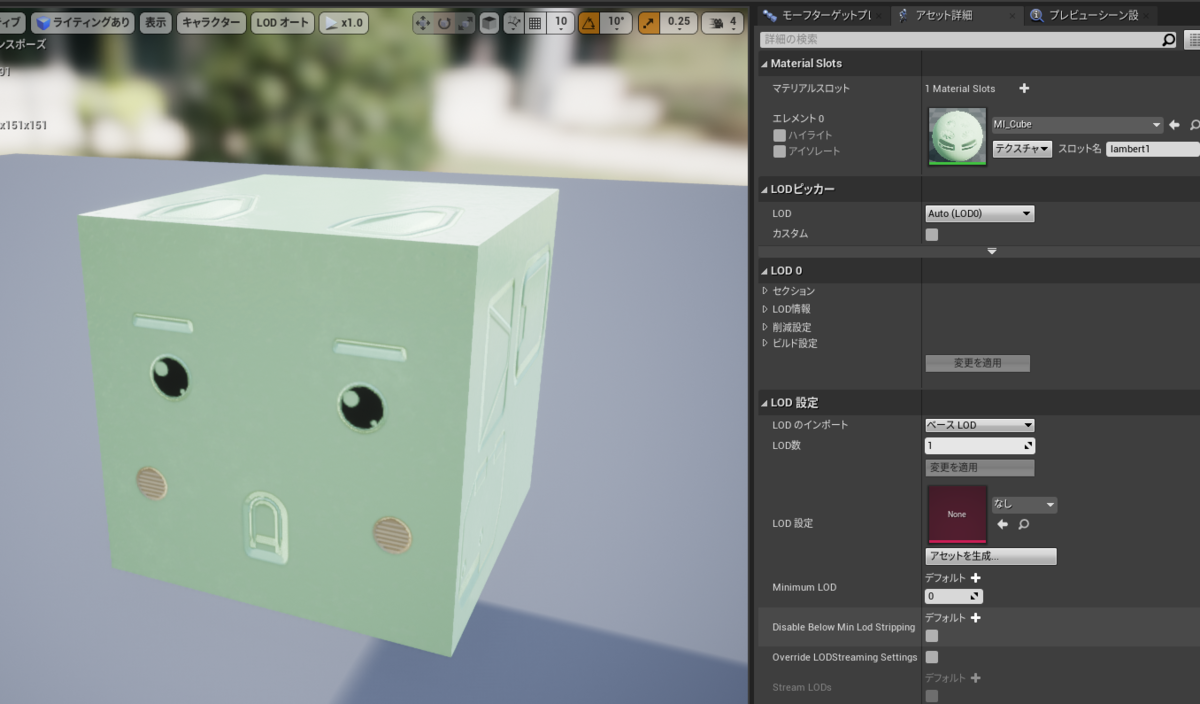Open grid snap value 10 dropdown
1200x704 pixels.
point(561,22)
